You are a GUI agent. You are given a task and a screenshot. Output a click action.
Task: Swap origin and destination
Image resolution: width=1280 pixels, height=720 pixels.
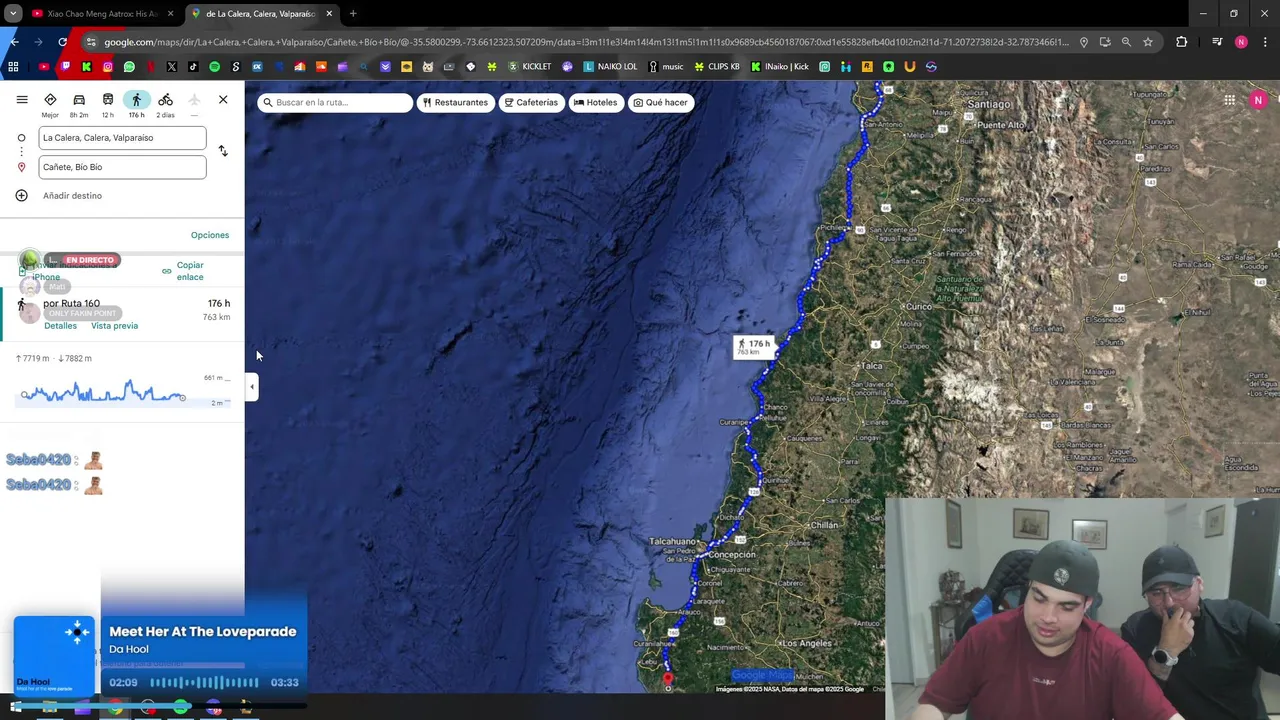pos(223,151)
